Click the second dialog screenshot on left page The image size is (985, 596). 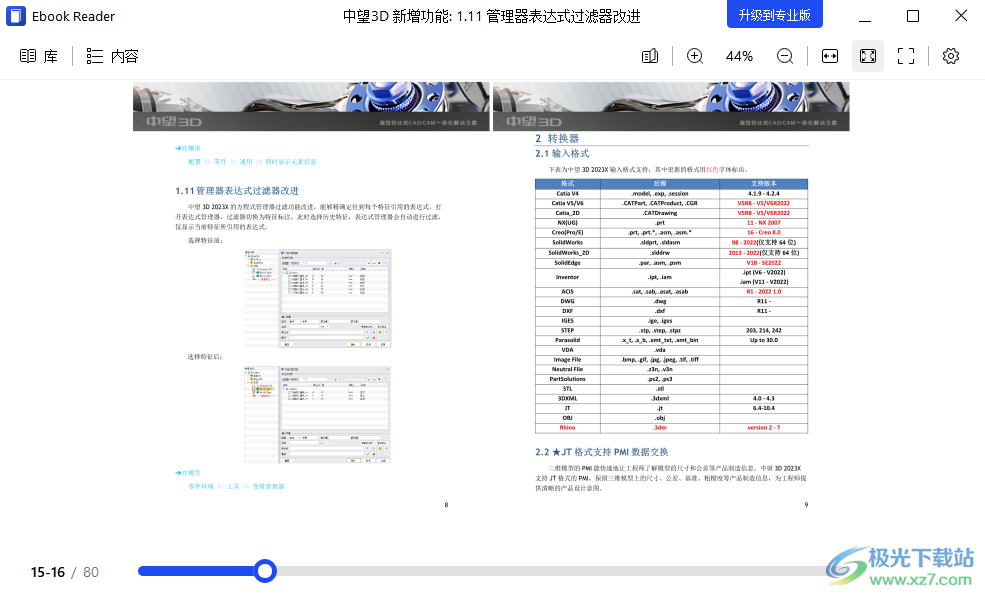[317, 414]
